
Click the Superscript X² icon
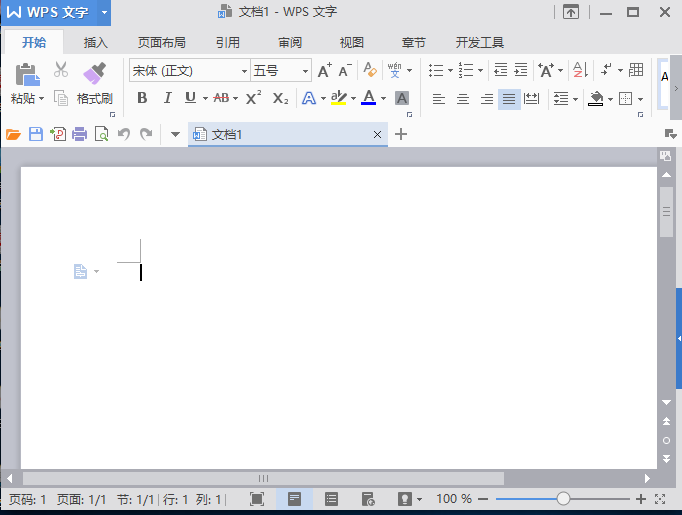[254, 98]
